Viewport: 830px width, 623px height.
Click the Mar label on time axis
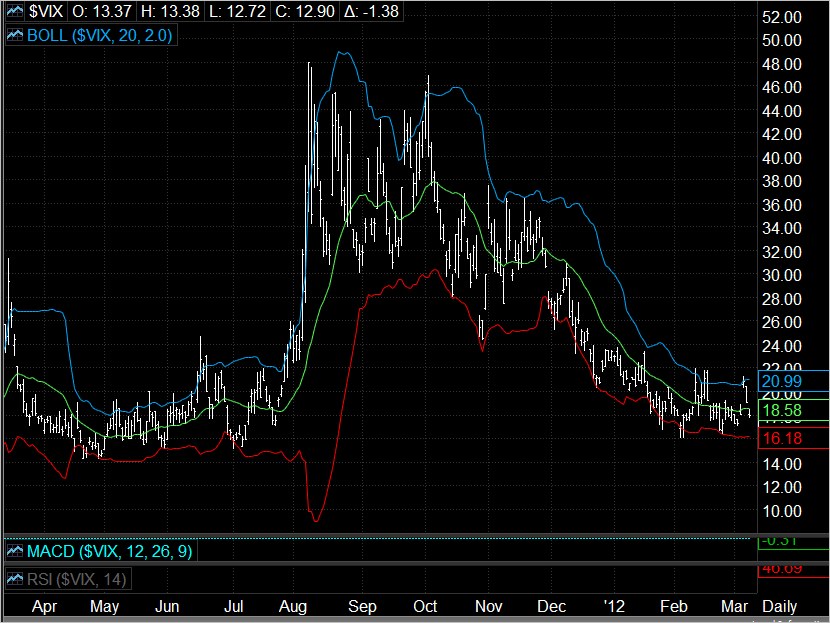pyautogui.click(x=734, y=606)
